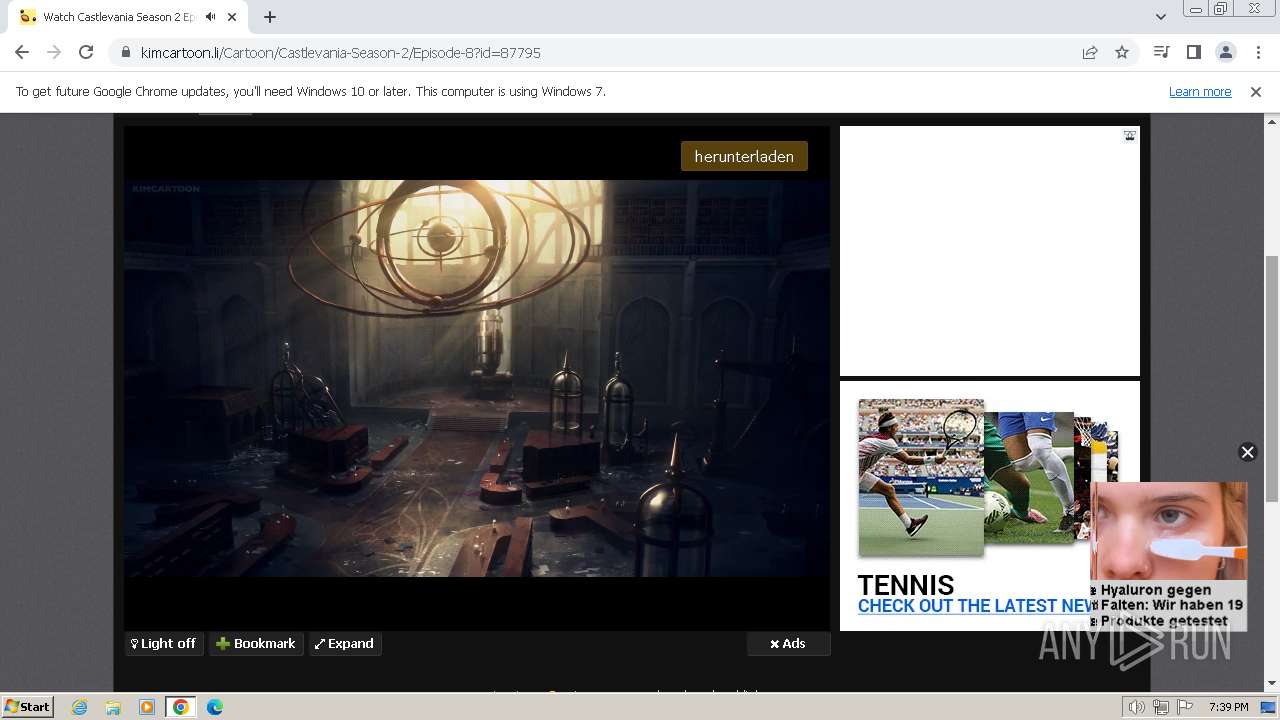Open the Hyaluron gegen Falten ad text

pos(1170,605)
